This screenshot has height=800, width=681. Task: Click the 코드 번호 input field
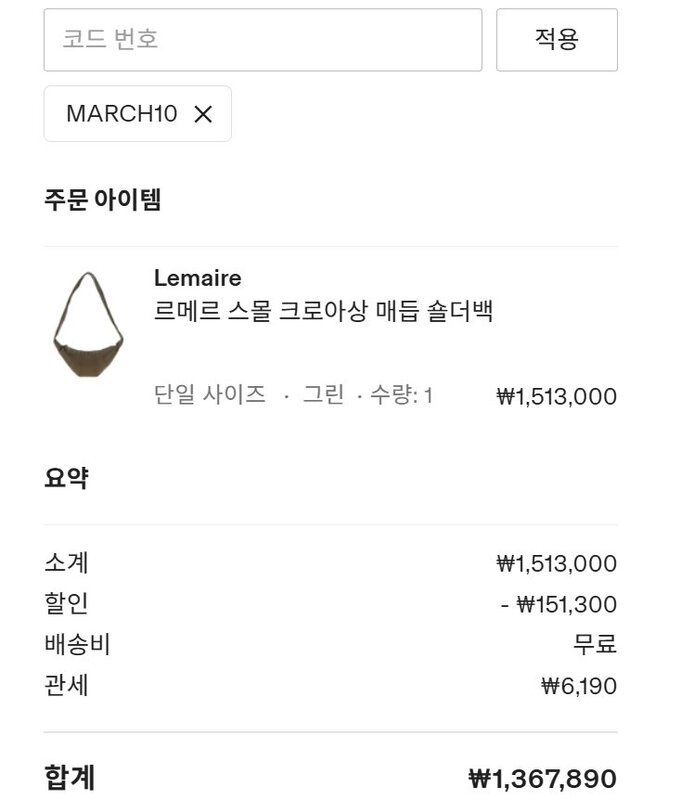262,40
